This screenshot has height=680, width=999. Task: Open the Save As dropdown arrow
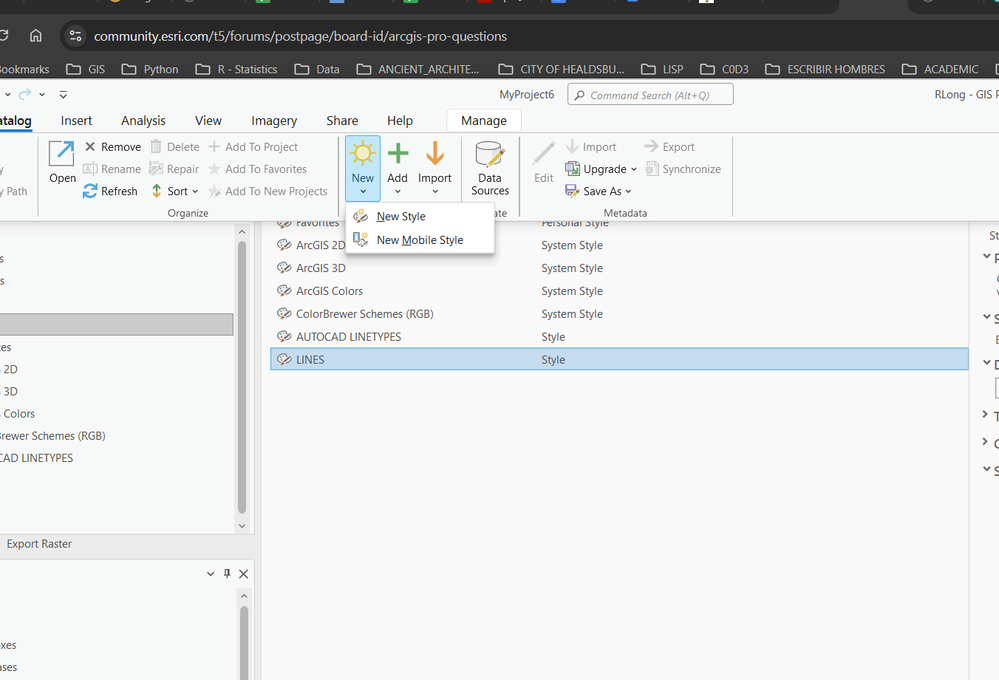pyautogui.click(x=628, y=191)
